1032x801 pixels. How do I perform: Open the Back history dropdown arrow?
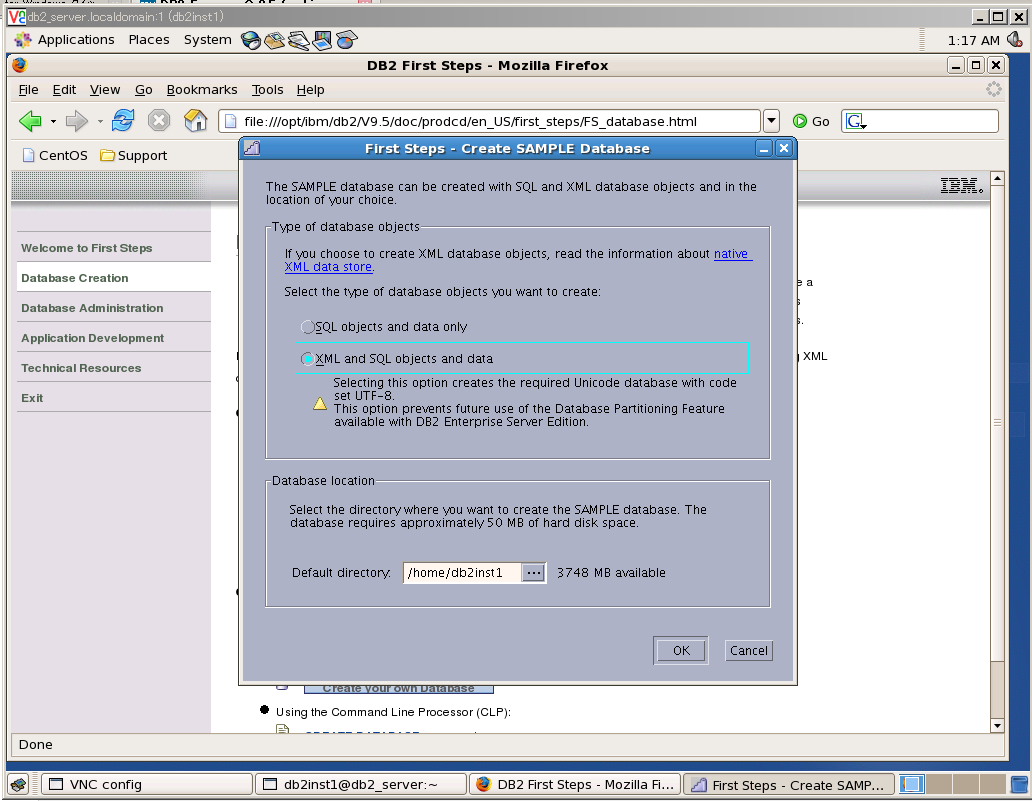point(53,122)
